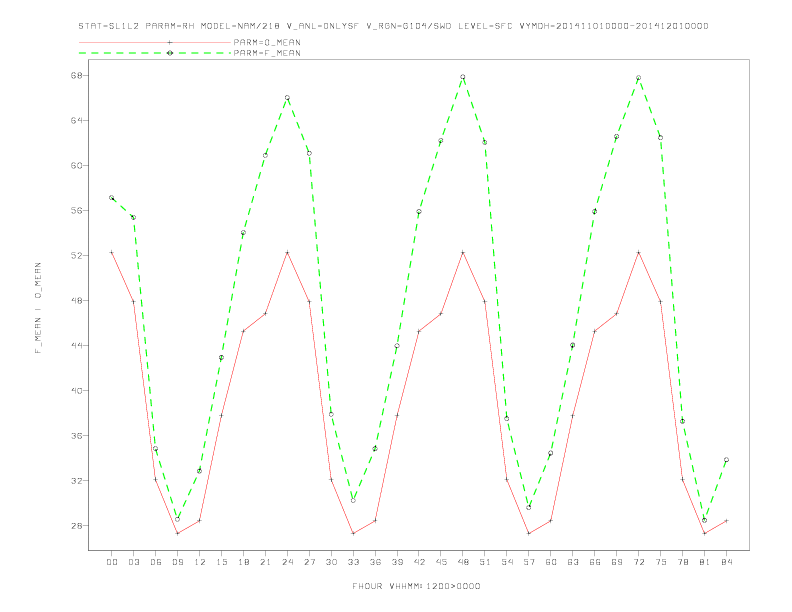Click x-axis forecast hour label 78
Screen dimensions: 792x612
[682, 562]
